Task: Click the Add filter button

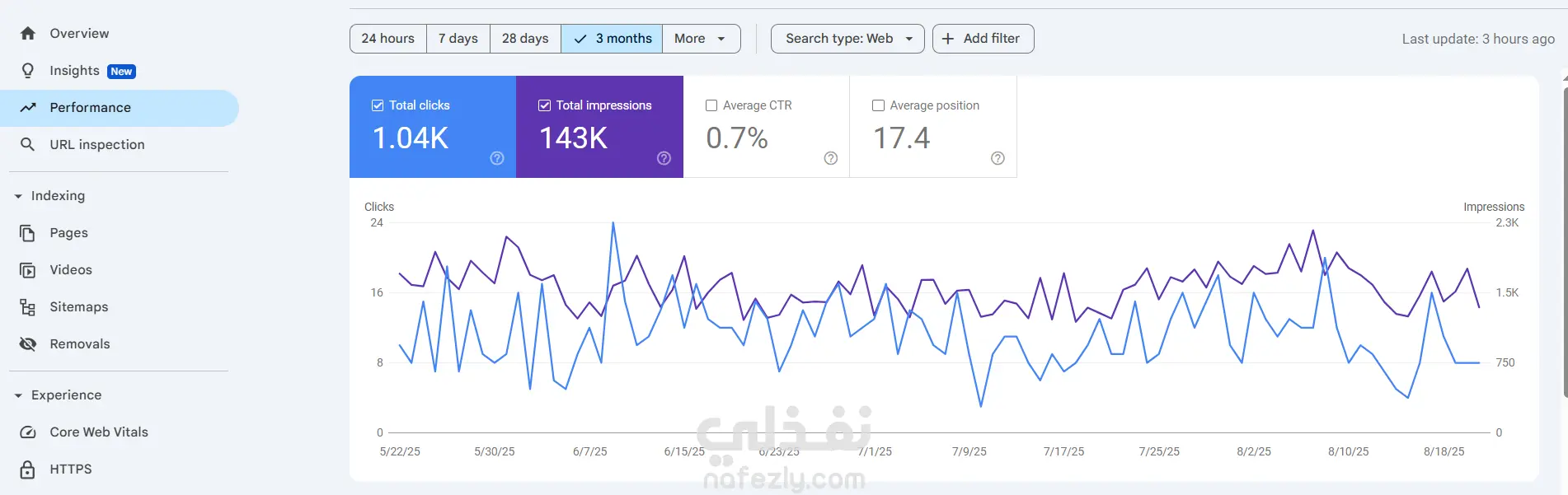Action: 983,39
